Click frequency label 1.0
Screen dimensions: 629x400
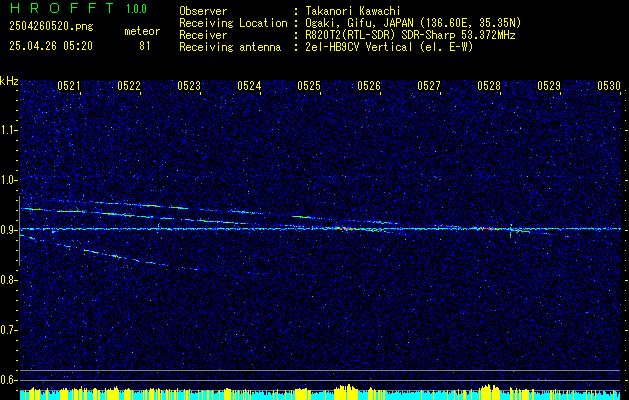(x=7, y=180)
